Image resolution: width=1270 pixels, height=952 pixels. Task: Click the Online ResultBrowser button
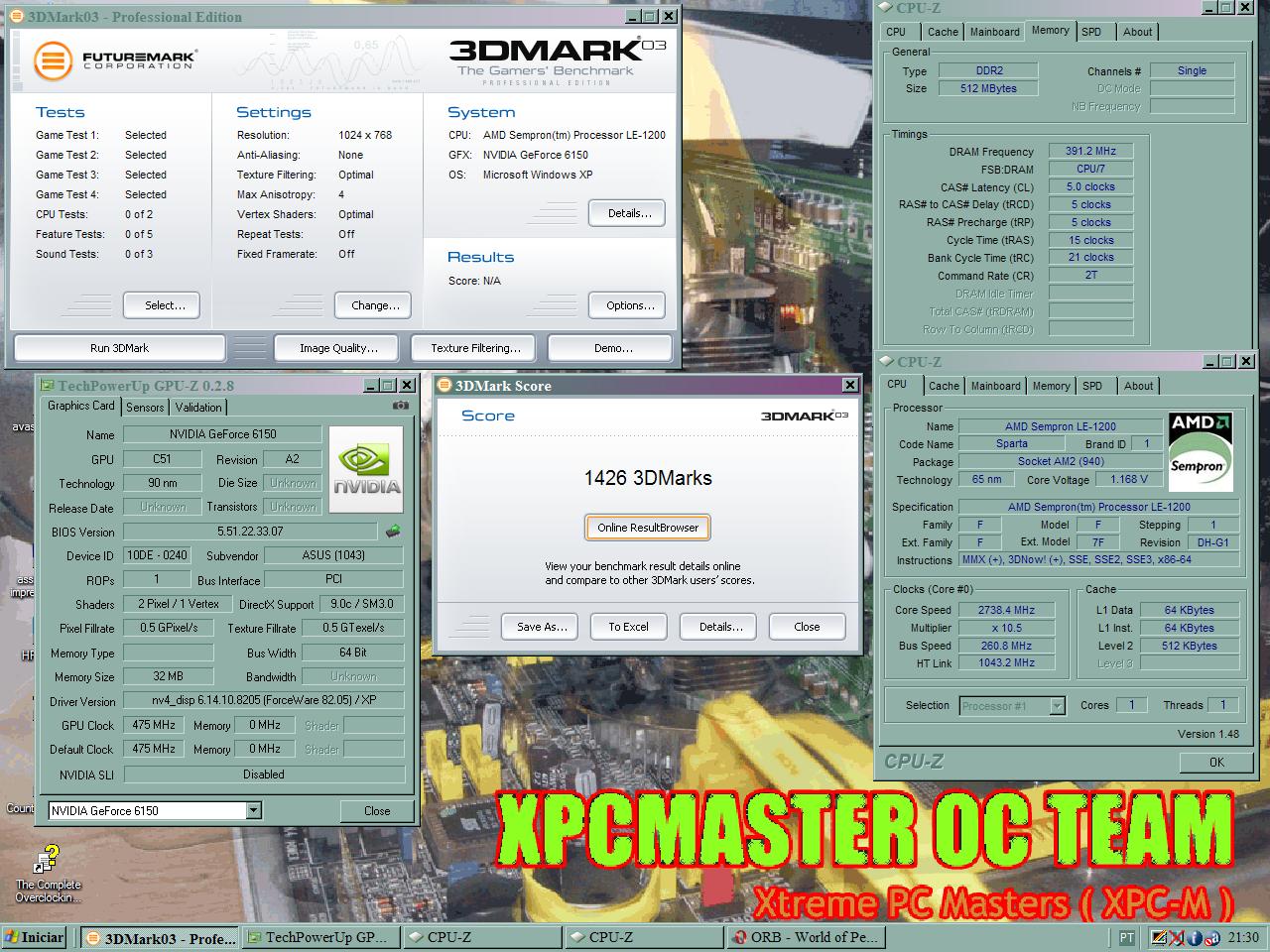coord(648,528)
